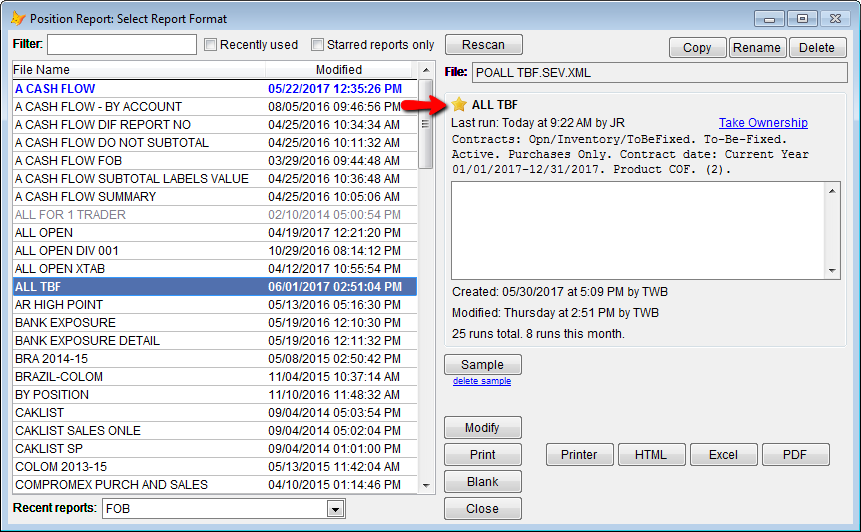Select the ALL OPEN DIV 001 row
861x532 pixels.
tap(215, 251)
